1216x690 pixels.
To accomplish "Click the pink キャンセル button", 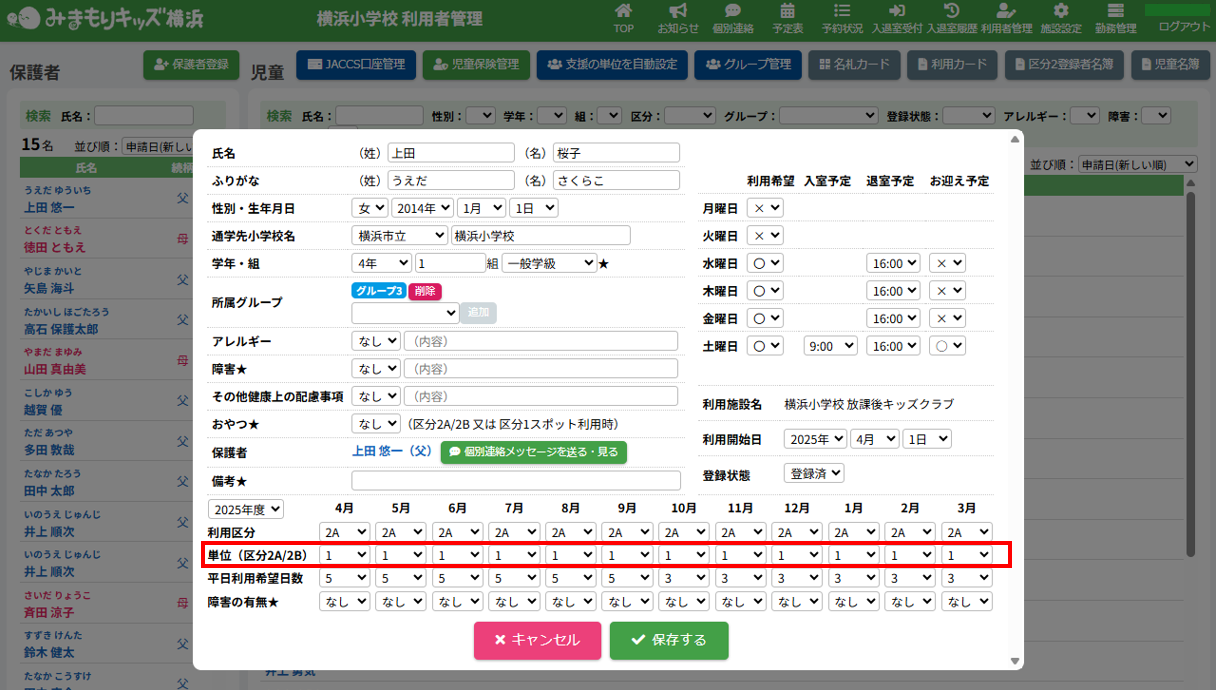I will click(x=537, y=640).
